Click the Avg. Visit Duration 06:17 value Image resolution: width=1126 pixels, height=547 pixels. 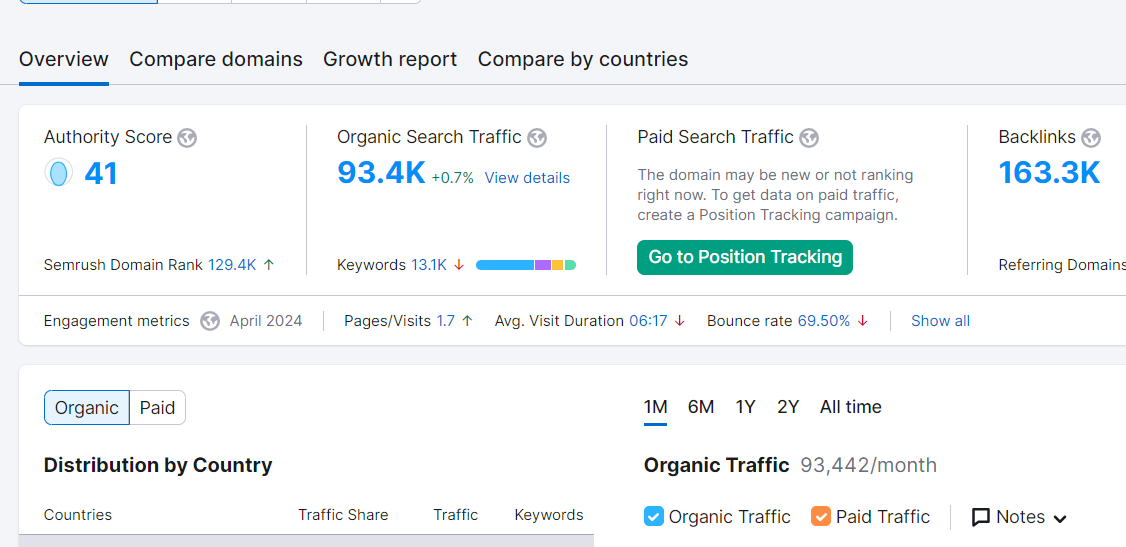648,321
